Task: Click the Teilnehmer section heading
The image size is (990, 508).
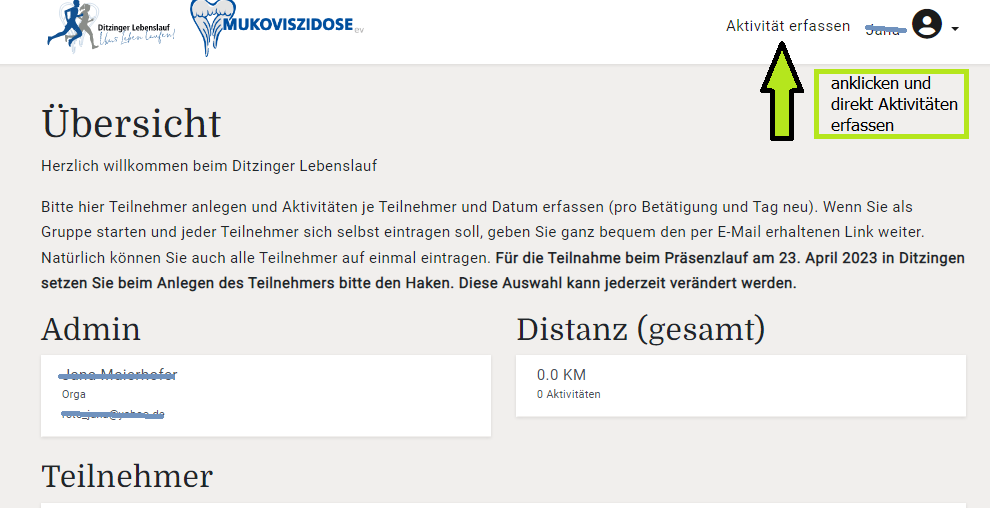Action: (x=127, y=476)
